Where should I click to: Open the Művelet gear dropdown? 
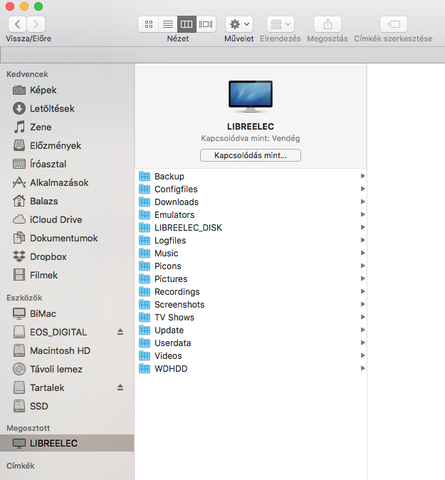239,24
